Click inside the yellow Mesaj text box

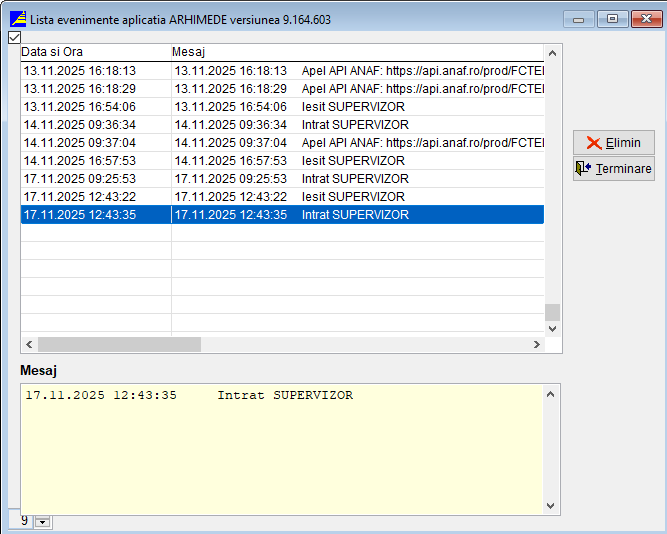[x=282, y=449]
